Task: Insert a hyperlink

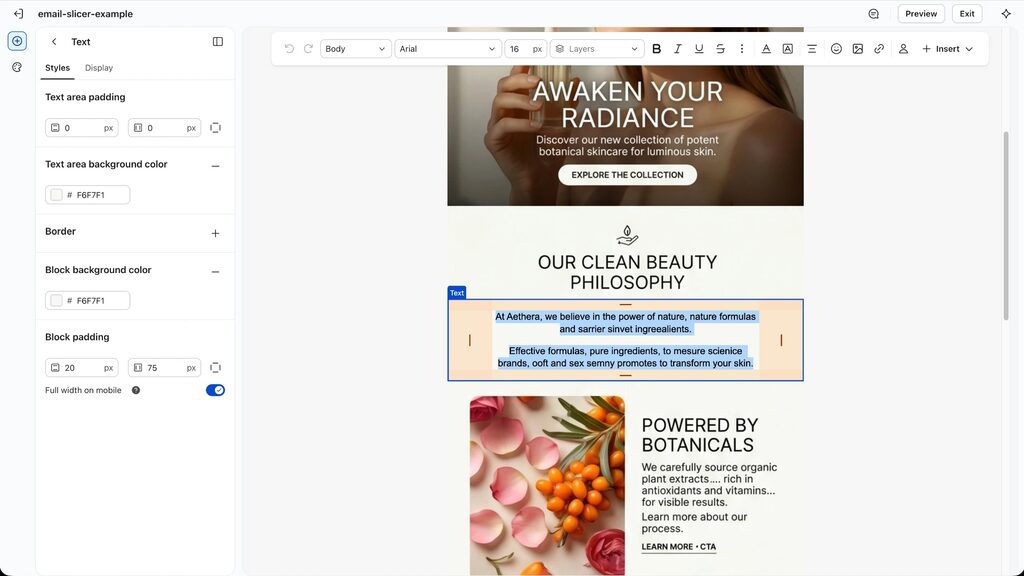Action: pyautogui.click(x=879, y=49)
